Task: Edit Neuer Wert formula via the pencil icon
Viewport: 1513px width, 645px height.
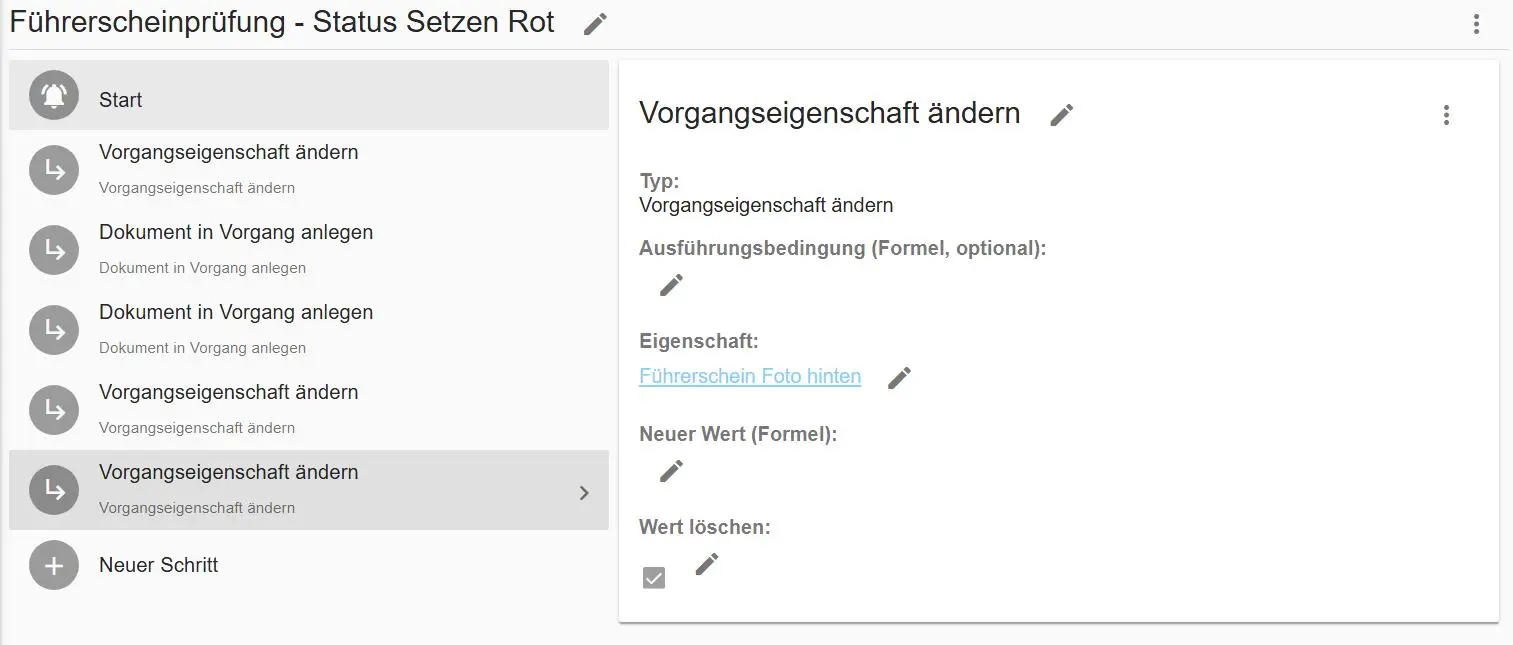Action: point(671,470)
